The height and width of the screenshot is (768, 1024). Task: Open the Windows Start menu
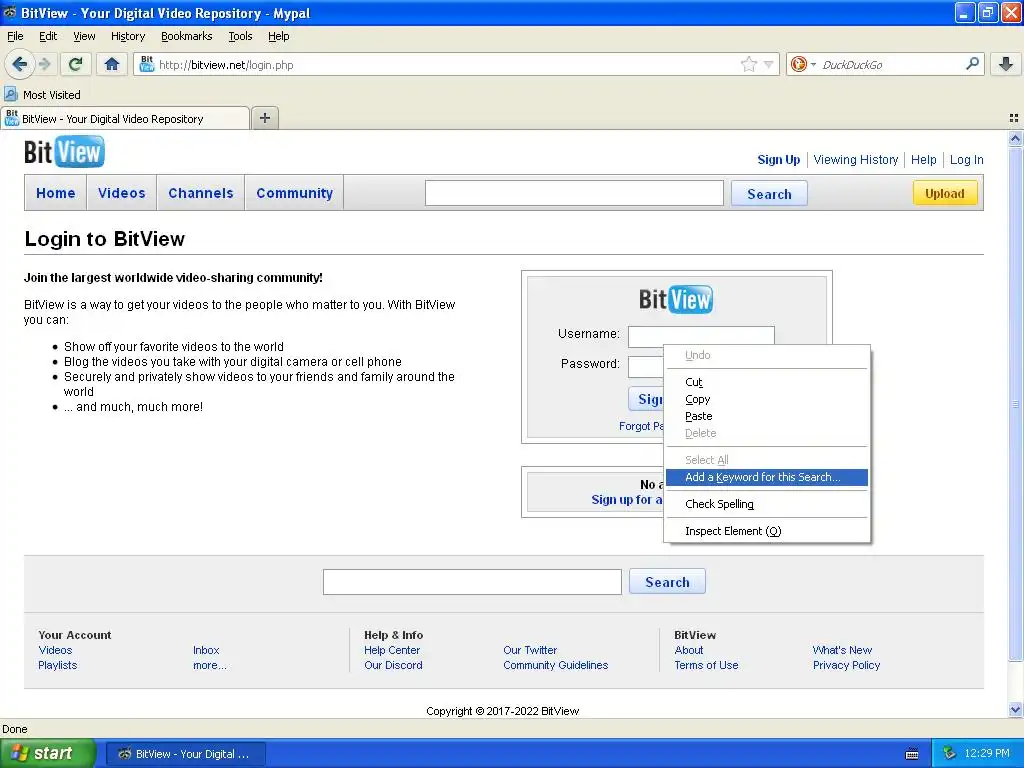tap(48, 753)
